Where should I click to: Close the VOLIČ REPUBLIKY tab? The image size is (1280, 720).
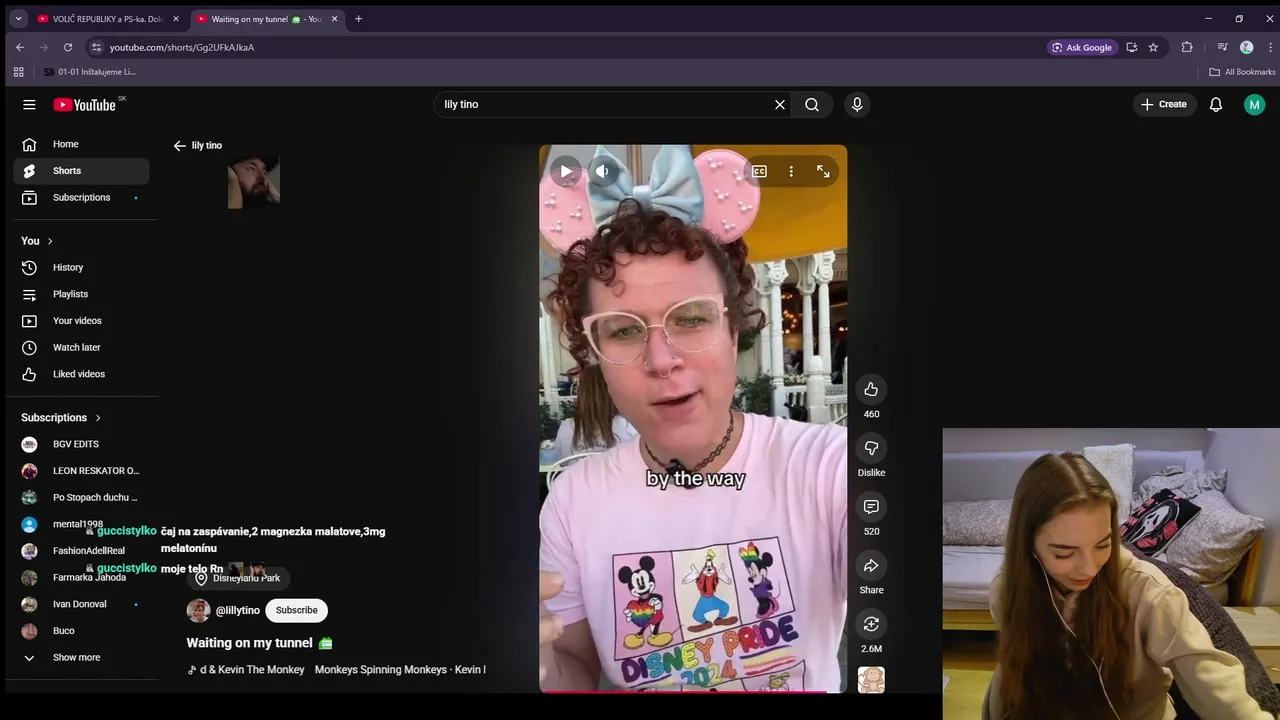(176, 19)
